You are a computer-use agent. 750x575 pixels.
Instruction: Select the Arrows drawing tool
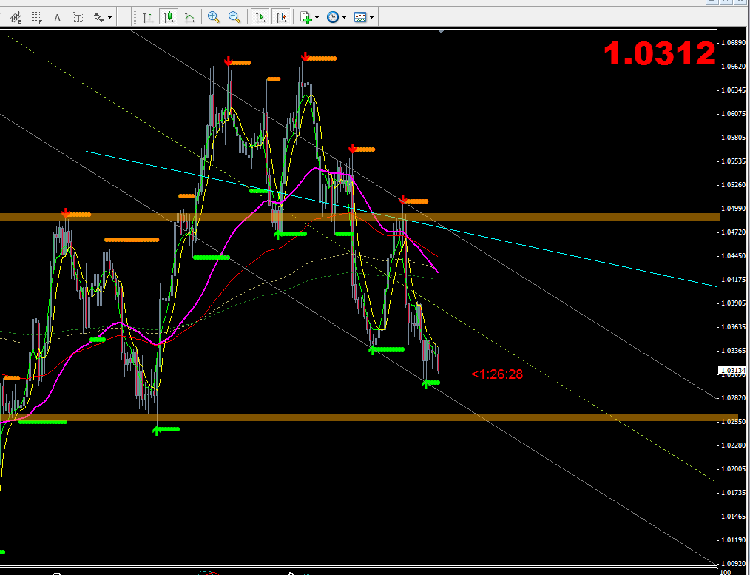(x=99, y=18)
